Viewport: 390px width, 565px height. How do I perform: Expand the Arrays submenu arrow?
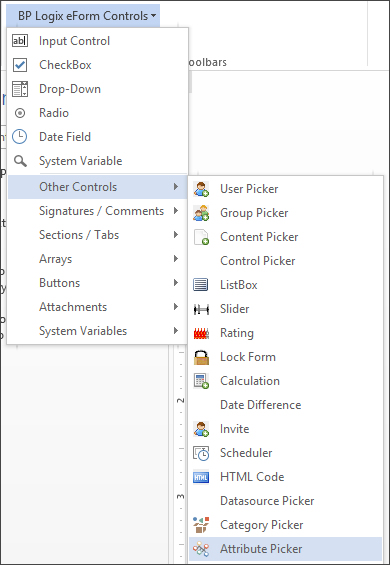pos(176,259)
